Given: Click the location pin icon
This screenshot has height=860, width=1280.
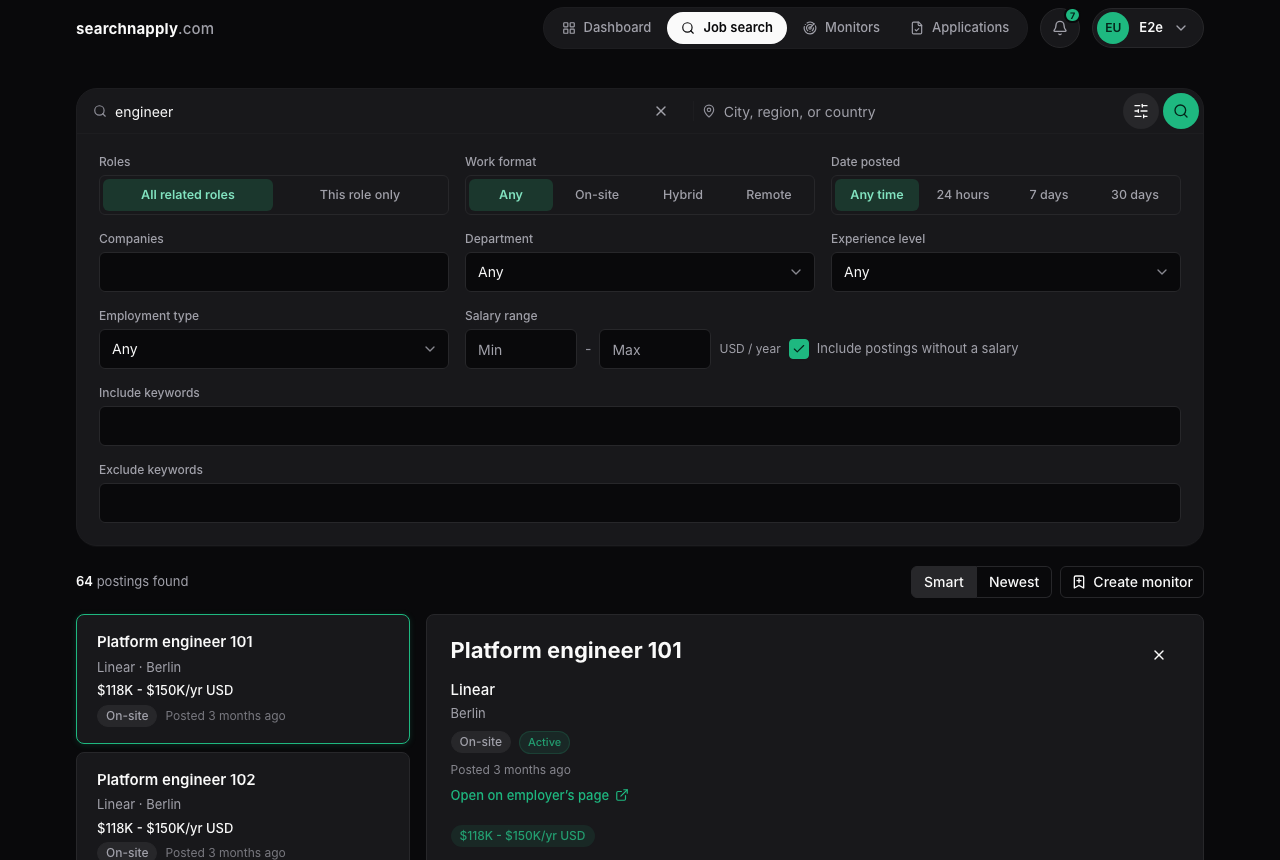Looking at the screenshot, I should (x=709, y=111).
